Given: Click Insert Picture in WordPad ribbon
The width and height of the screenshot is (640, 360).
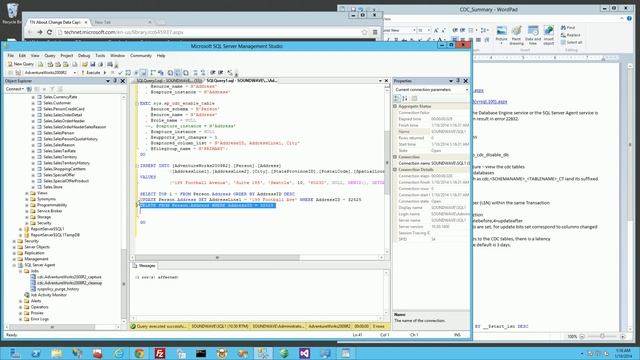Looking at the screenshot, I should [x=501, y=35].
